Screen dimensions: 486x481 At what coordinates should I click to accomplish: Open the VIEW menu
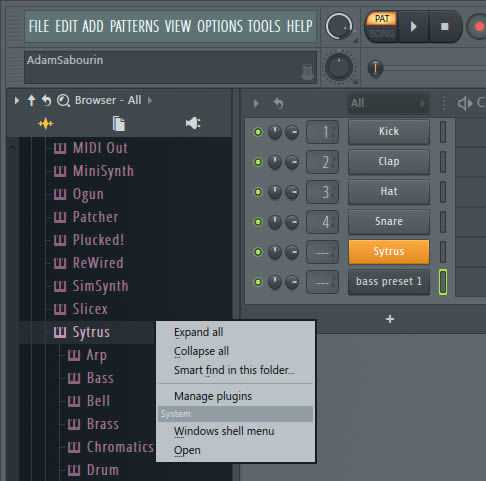click(178, 26)
